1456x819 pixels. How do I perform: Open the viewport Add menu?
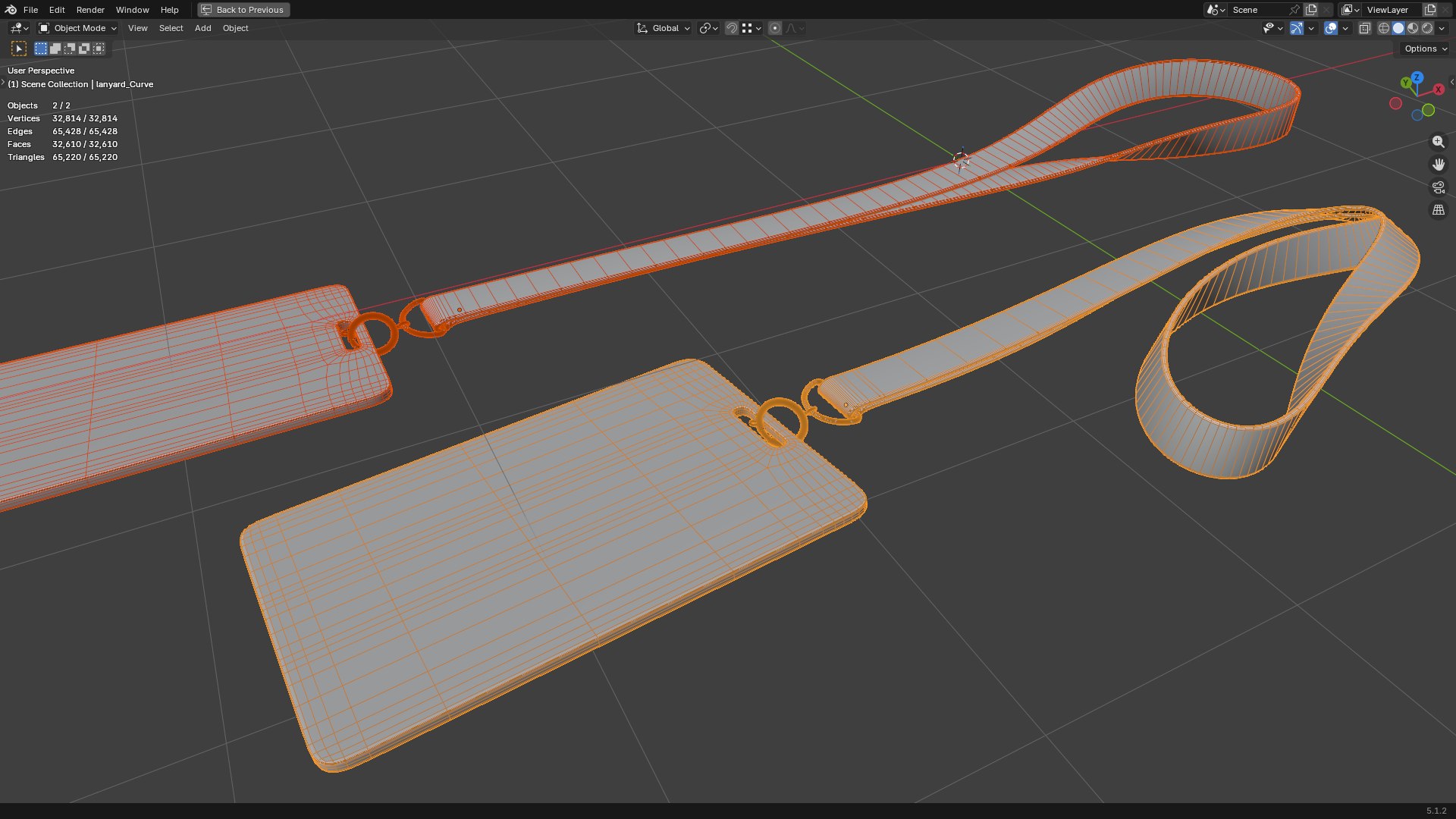pos(203,28)
